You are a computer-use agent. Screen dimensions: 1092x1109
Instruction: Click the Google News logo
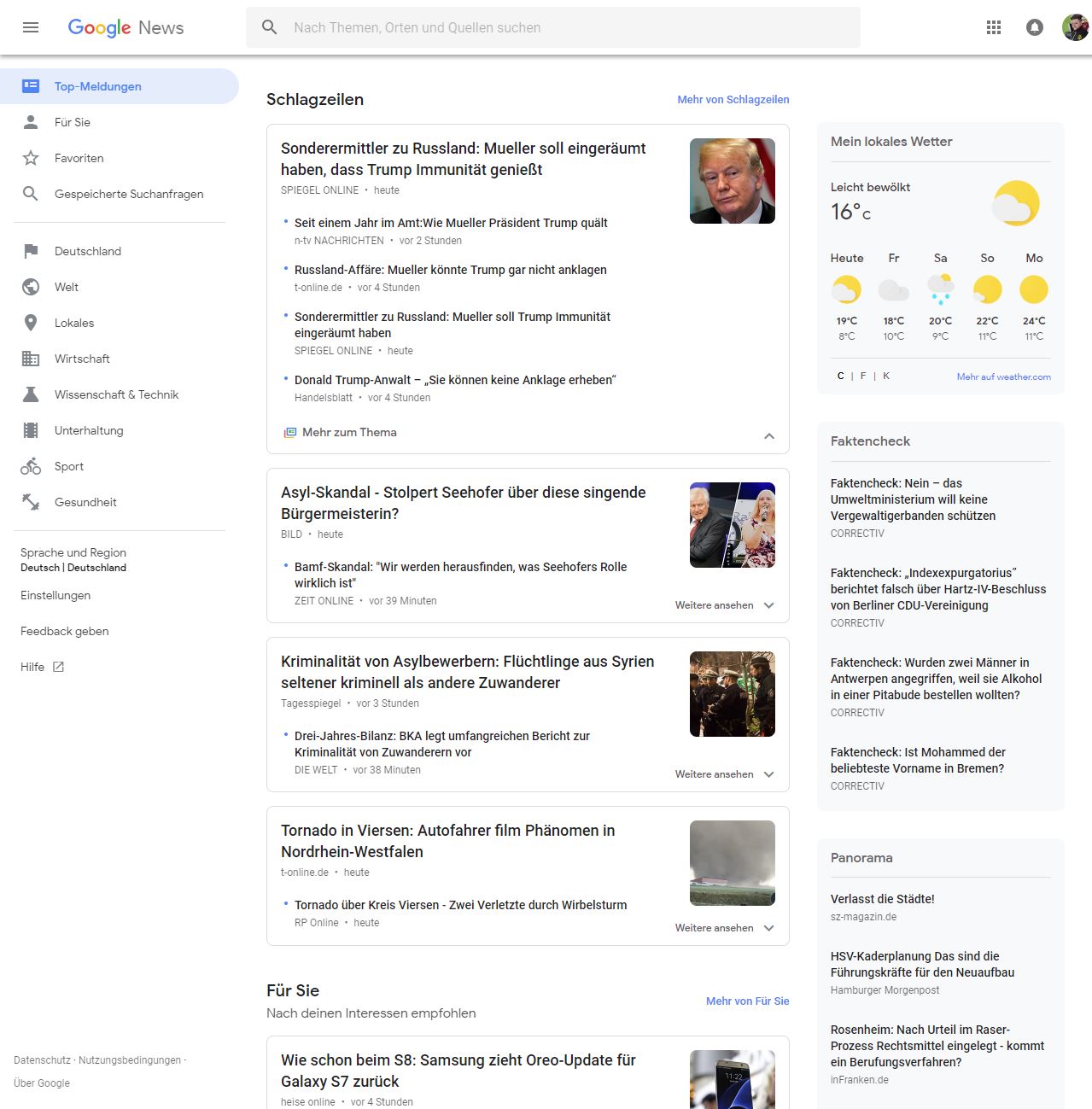pos(126,27)
